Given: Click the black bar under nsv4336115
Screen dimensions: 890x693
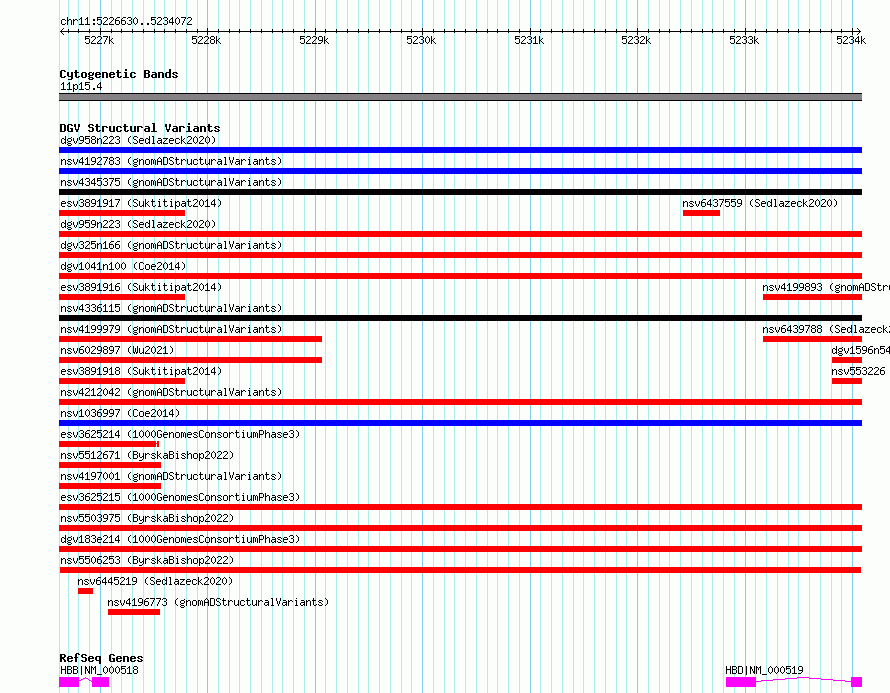Looking at the screenshot, I should [460, 318].
